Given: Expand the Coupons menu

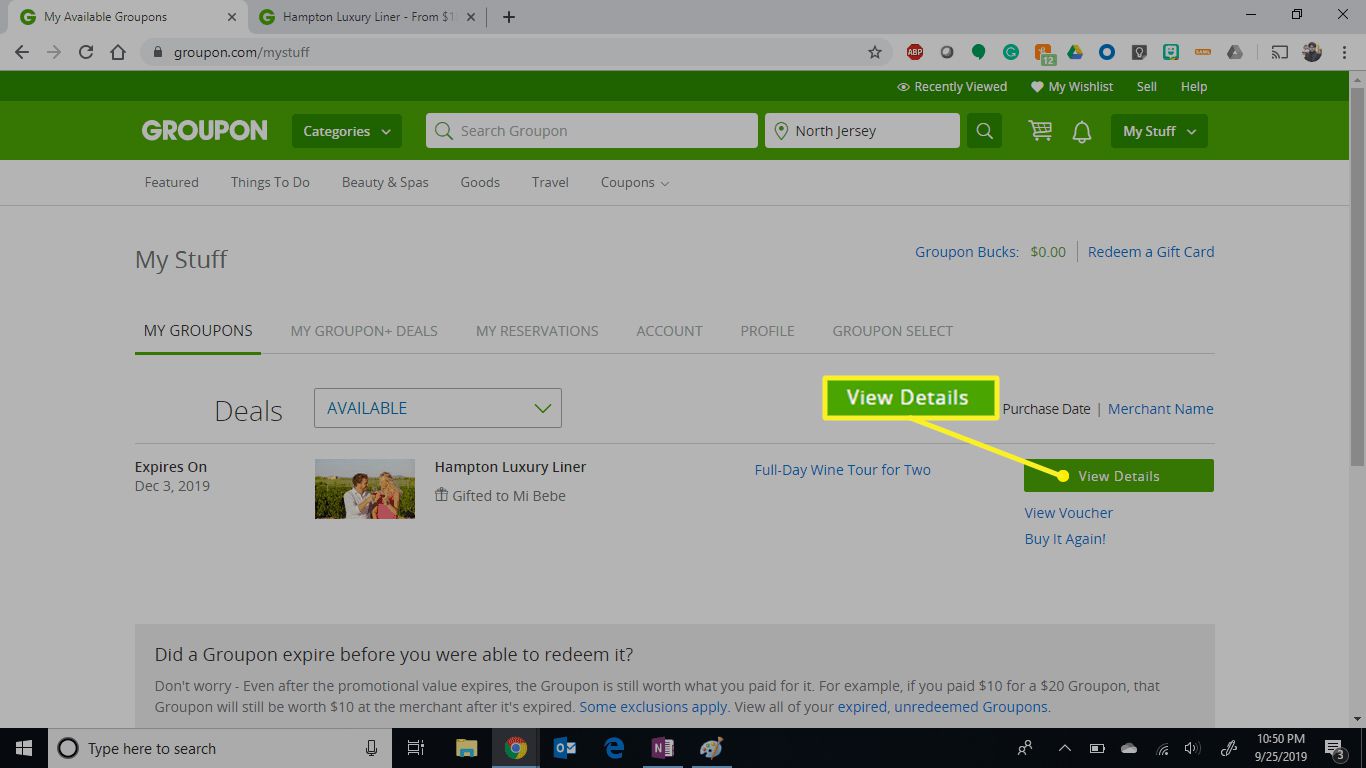Looking at the screenshot, I should tap(635, 182).
